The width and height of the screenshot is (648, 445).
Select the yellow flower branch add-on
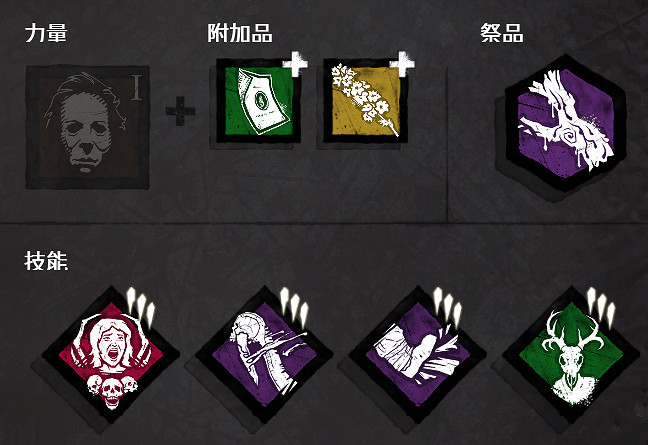point(365,101)
